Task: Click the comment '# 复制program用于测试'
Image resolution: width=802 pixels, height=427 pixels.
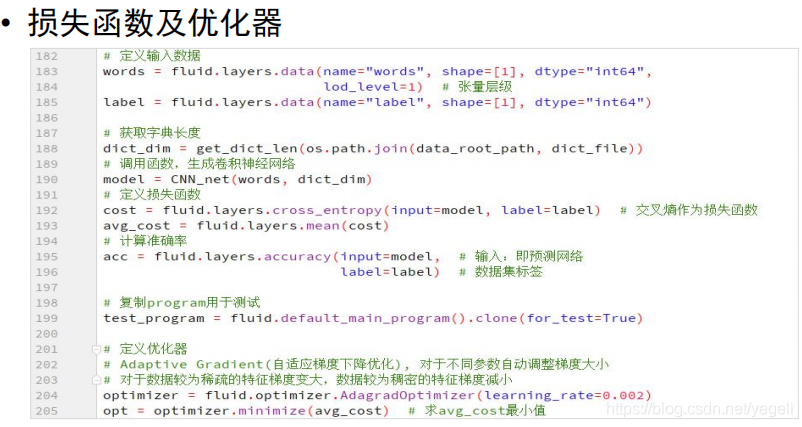Action: tap(182, 303)
